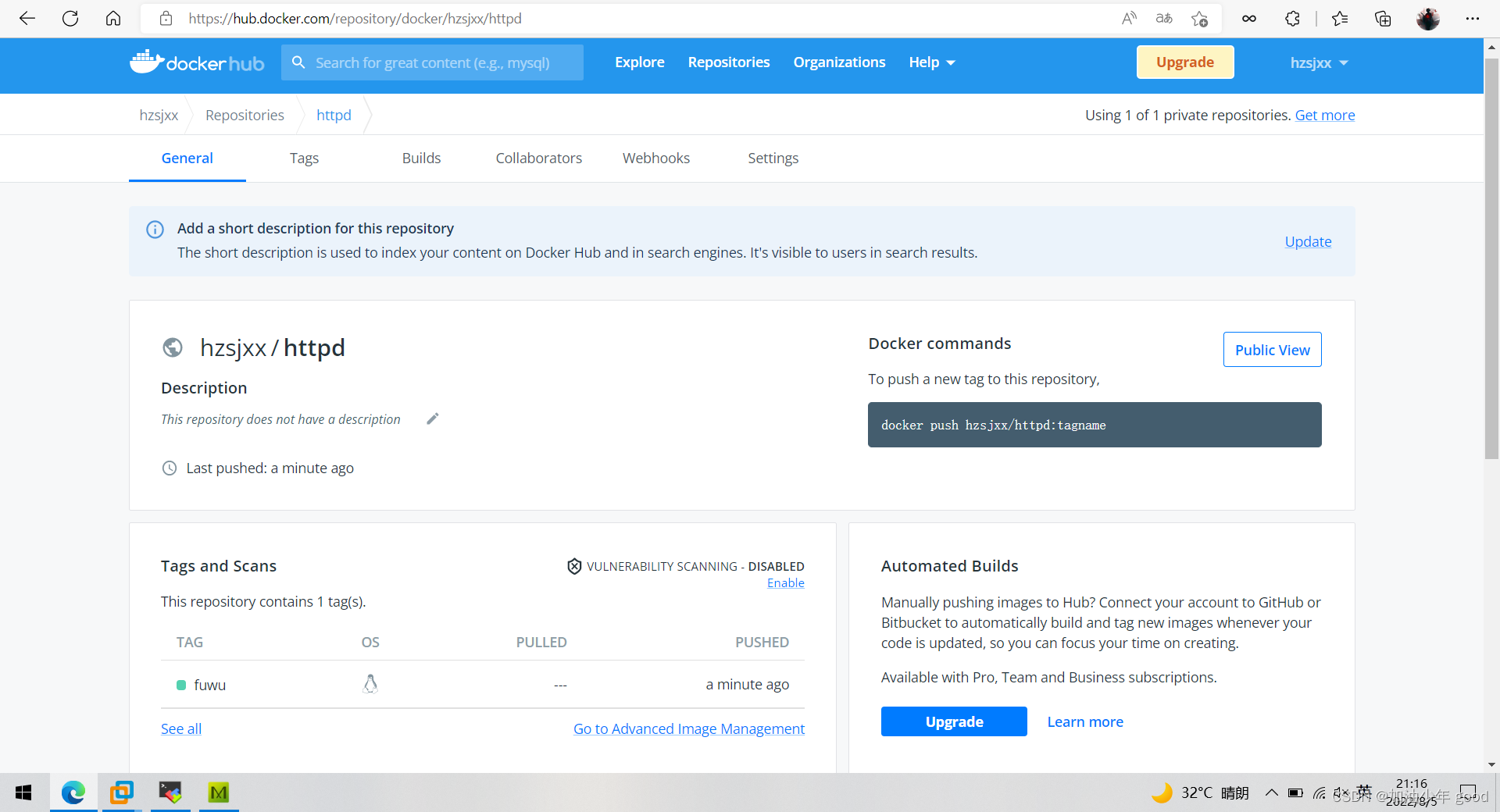Click the search magnifier icon
1500x812 pixels.
pos(298,62)
